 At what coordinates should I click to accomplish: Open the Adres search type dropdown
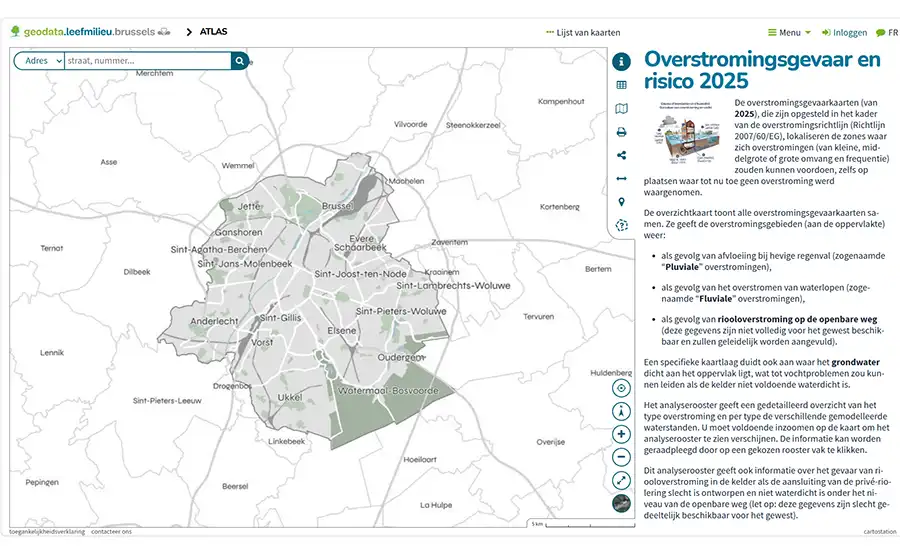39,61
